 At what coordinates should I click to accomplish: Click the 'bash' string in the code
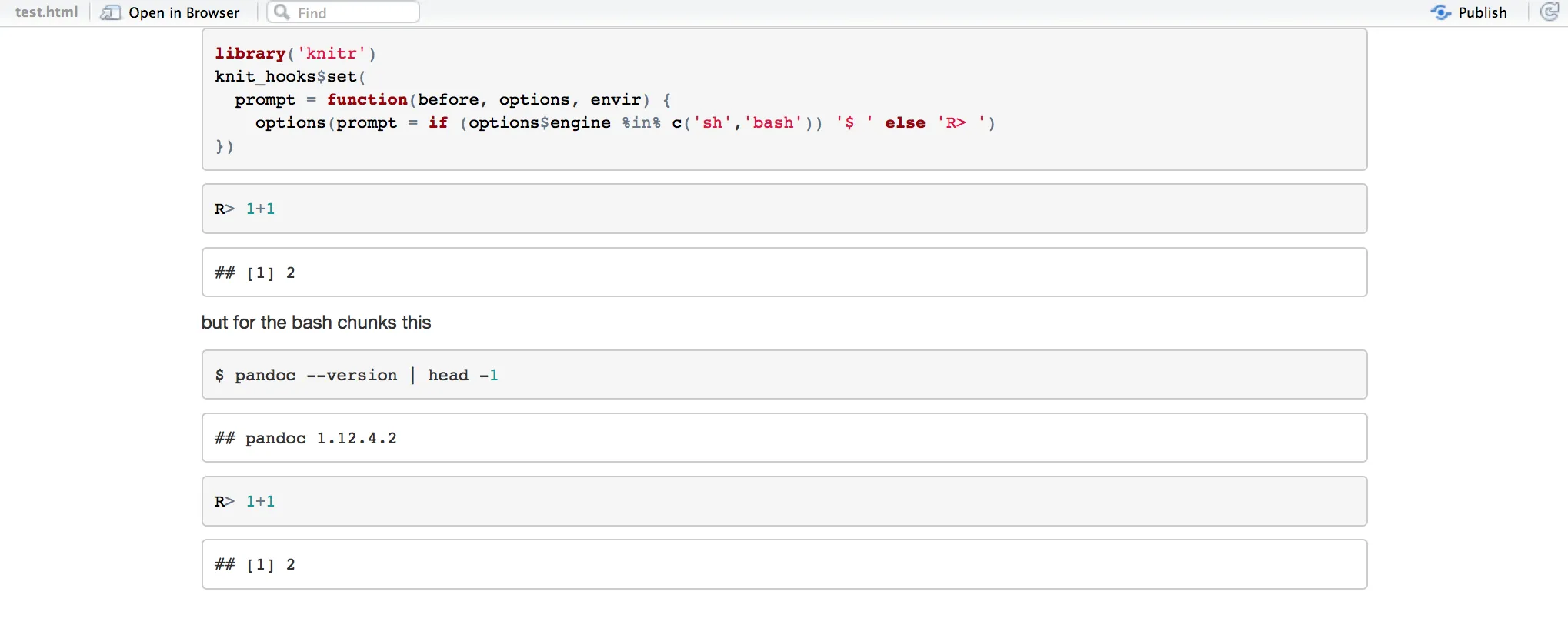772,122
